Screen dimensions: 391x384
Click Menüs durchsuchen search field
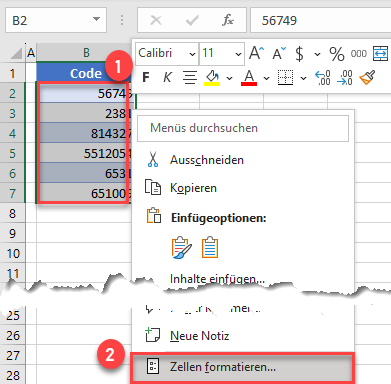point(243,128)
